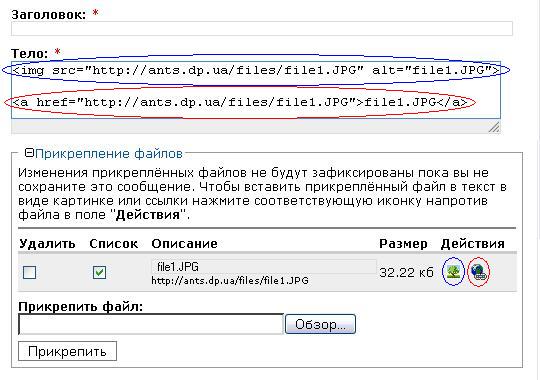Image resolution: width=540 pixels, height=380 pixels.
Task: Click the Размер column header
Action: tap(403, 244)
